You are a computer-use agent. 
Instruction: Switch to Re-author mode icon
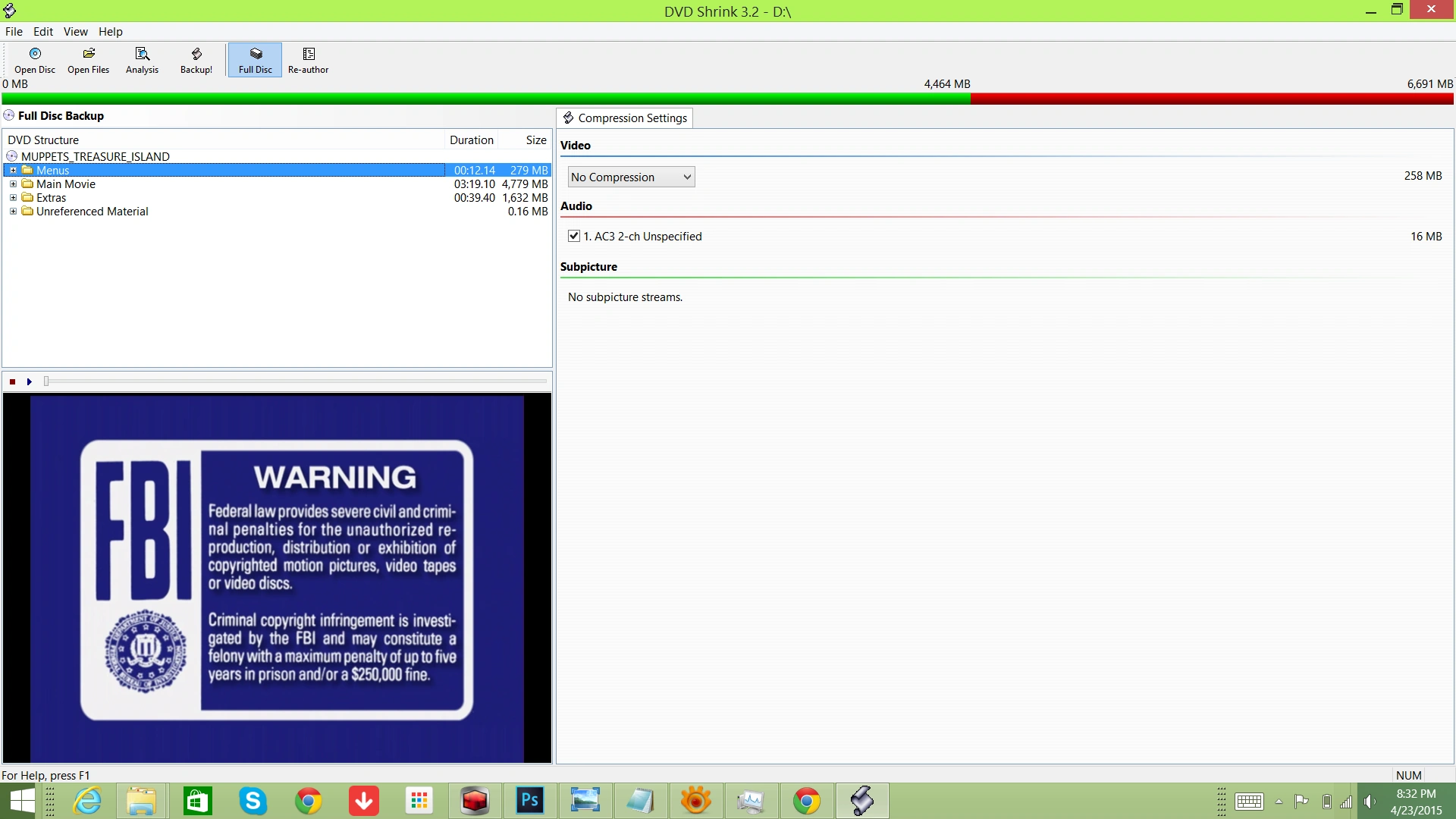308,59
